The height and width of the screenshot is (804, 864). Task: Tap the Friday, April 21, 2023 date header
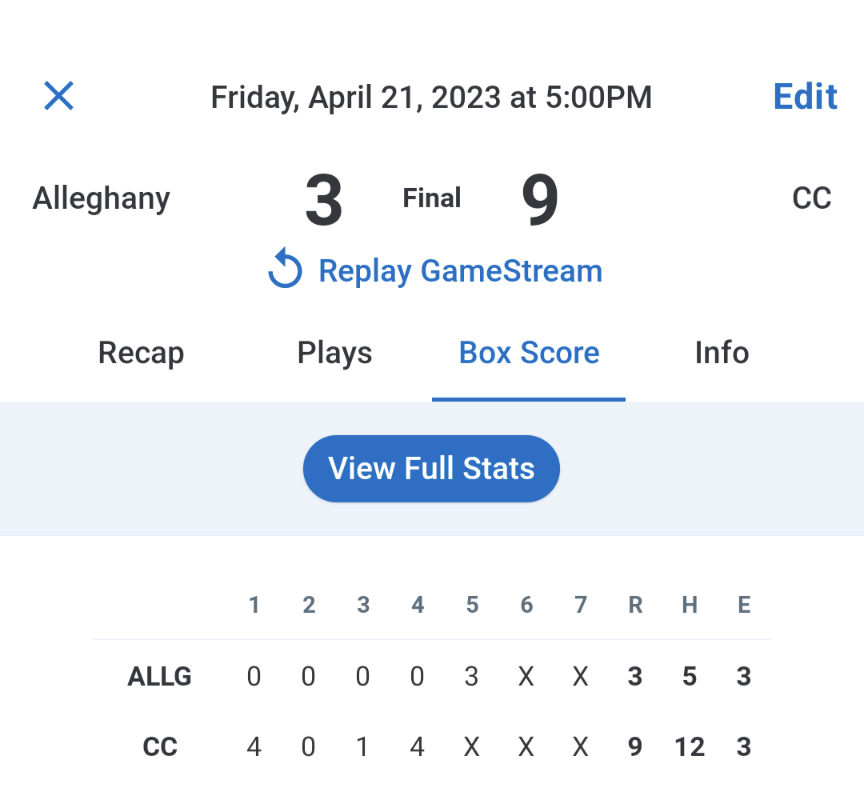[431, 97]
